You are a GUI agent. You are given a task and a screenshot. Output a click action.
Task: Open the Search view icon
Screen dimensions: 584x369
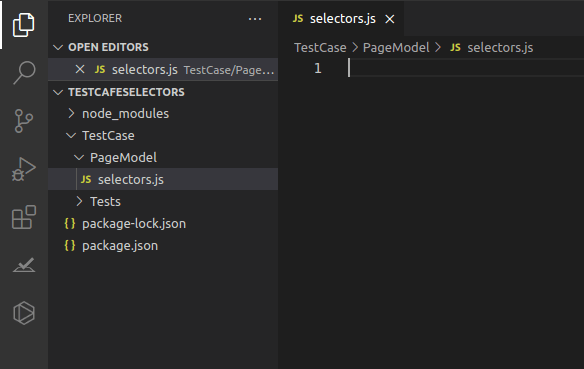[24, 72]
